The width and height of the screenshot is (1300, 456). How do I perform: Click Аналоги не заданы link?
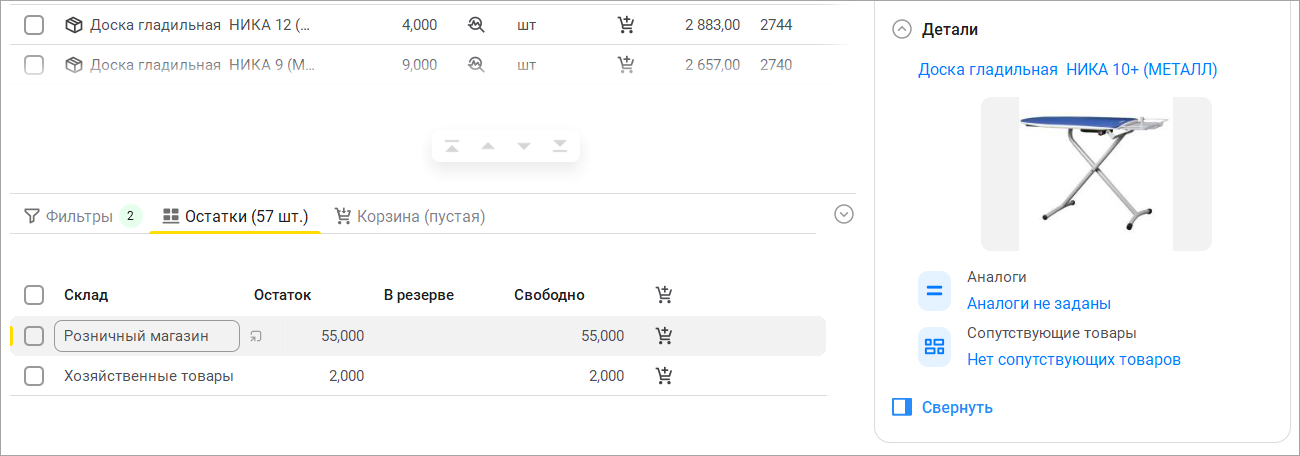[x=1038, y=303]
